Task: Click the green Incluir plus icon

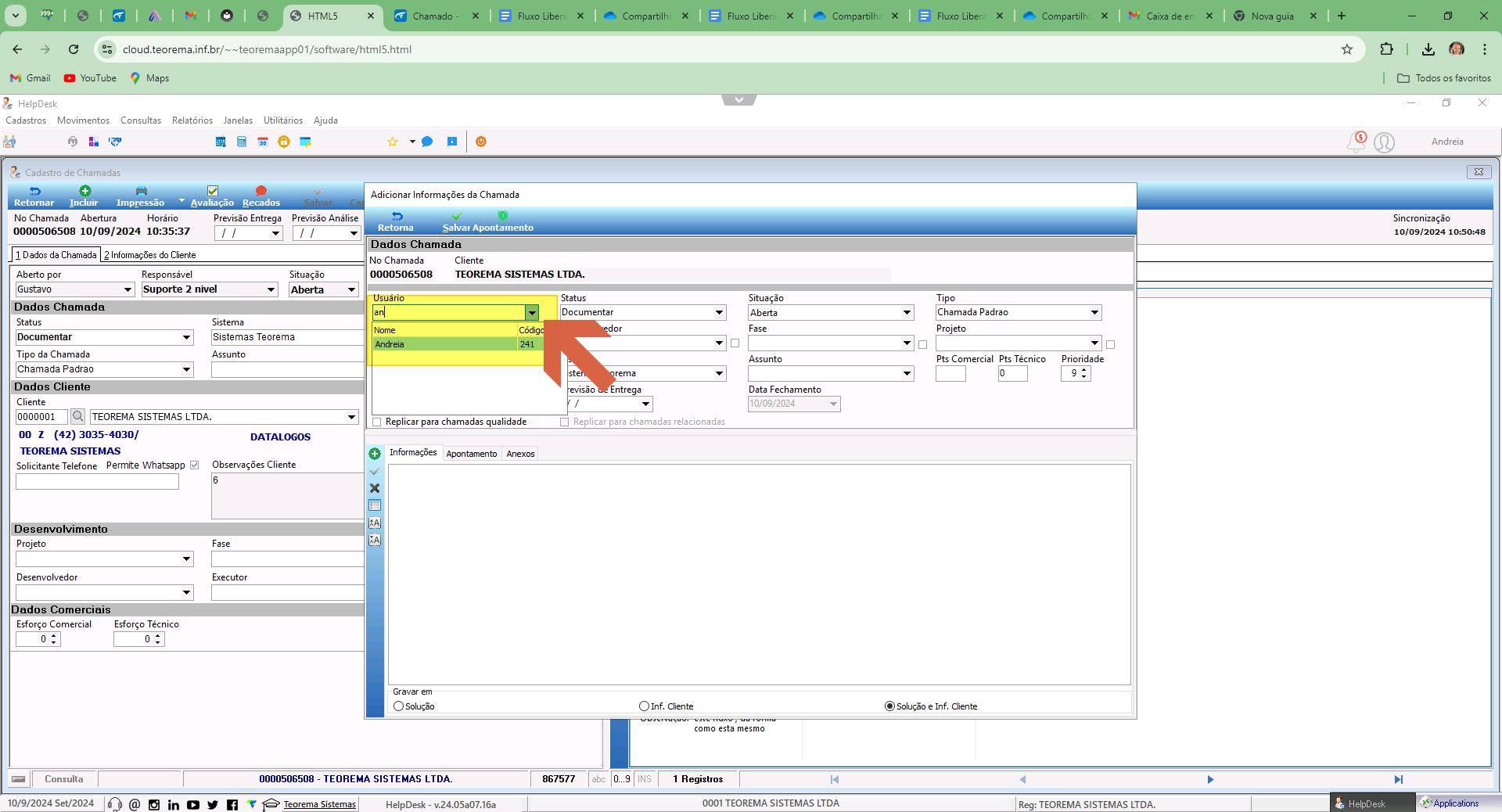Action: [84, 191]
